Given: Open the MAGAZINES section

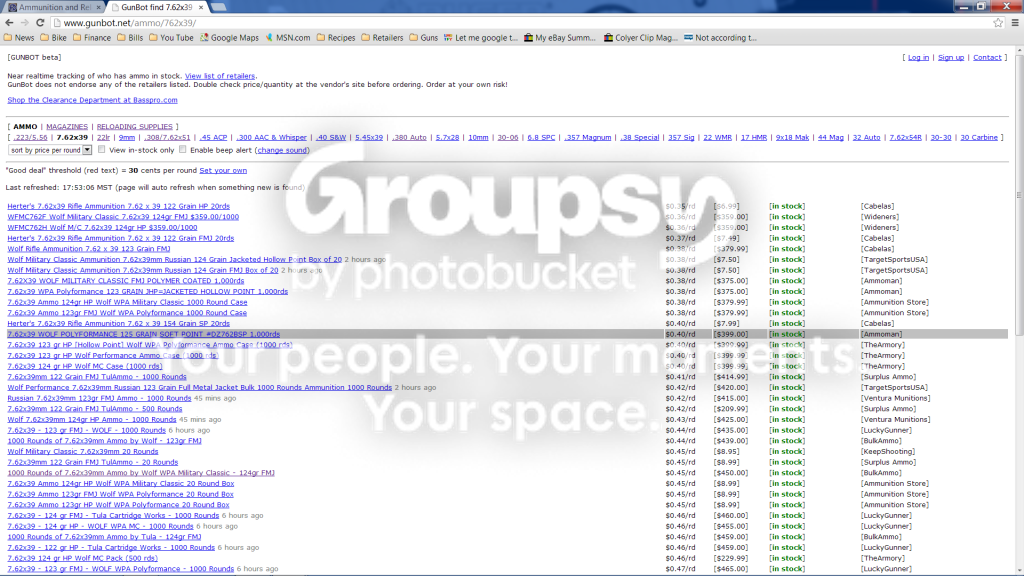Looking at the screenshot, I should click(x=67, y=127).
